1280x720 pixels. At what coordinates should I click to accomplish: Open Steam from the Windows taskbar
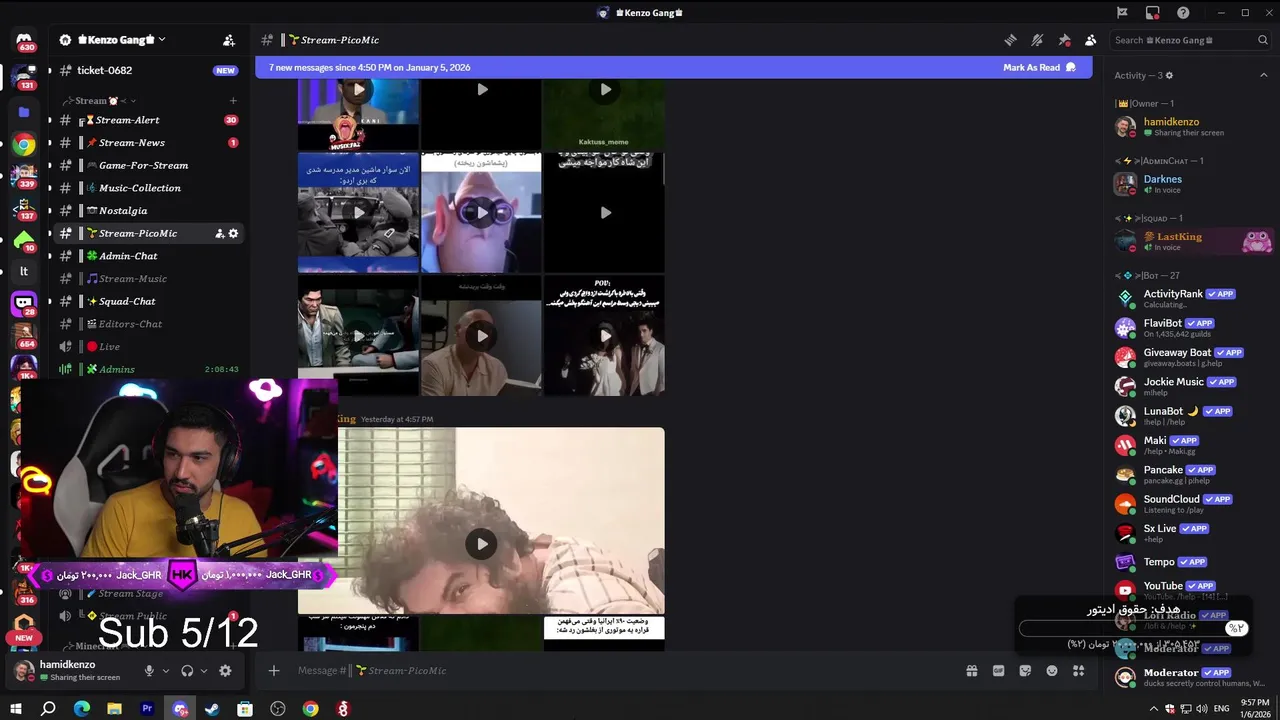pyautogui.click(x=212, y=709)
